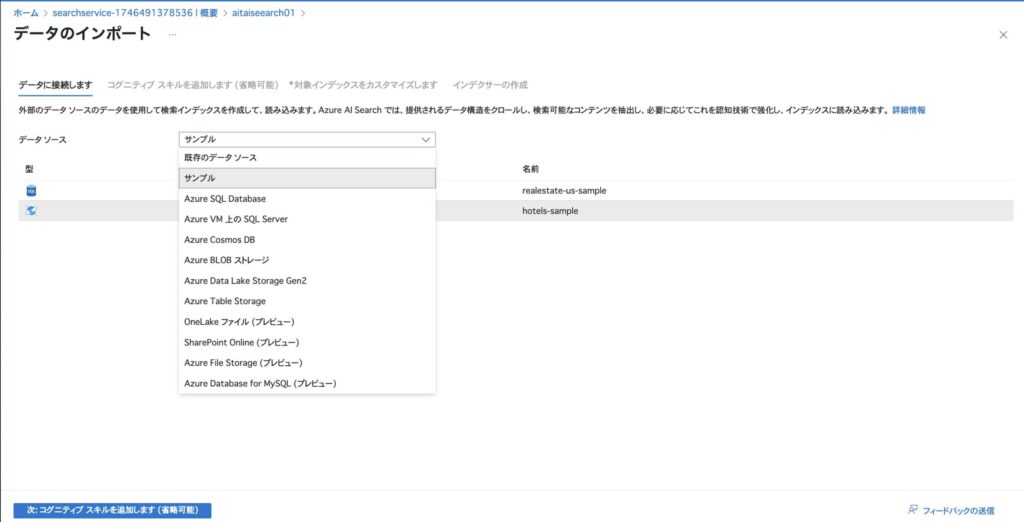
Task: Choose Azure Cosmos DB option
Action: pyautogui.click(x=307, y=240)
